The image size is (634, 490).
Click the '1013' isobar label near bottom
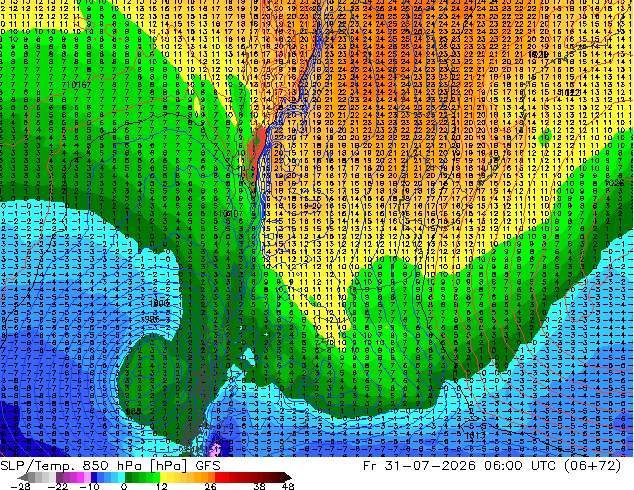[x=473, y=436]
